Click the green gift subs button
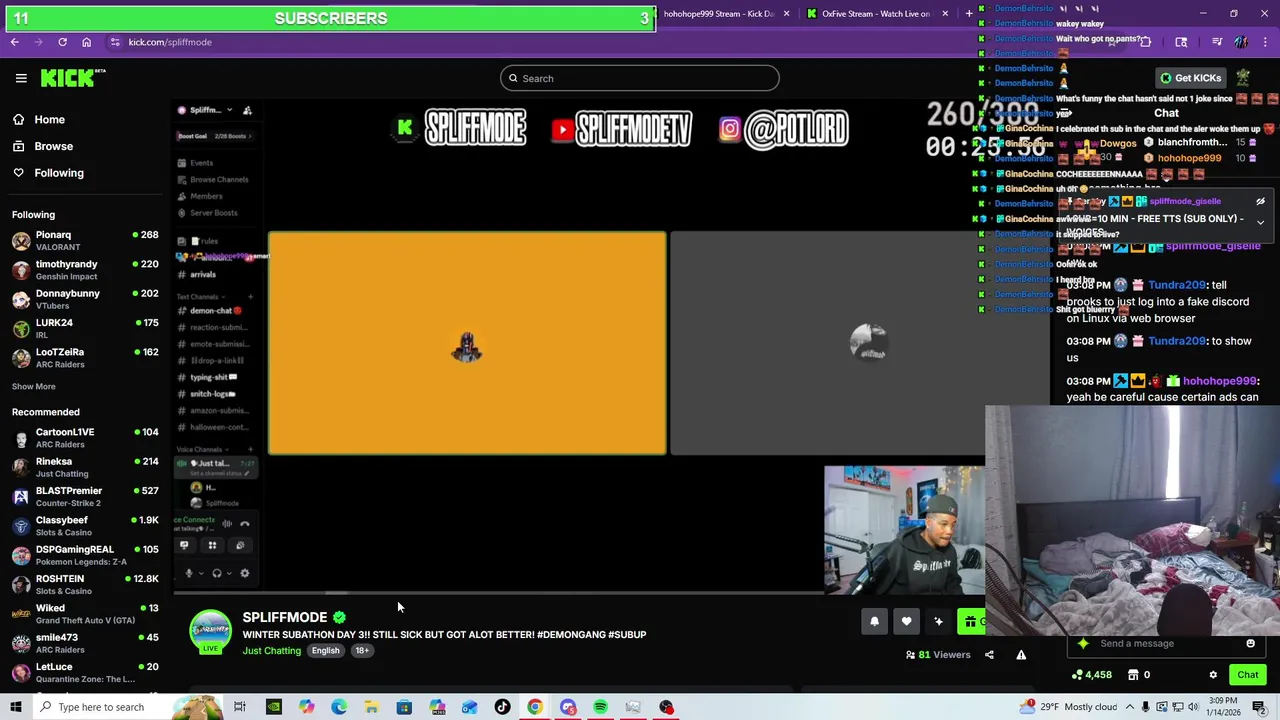This screenshot has width=1280, height=720. [x=971, y=622]
